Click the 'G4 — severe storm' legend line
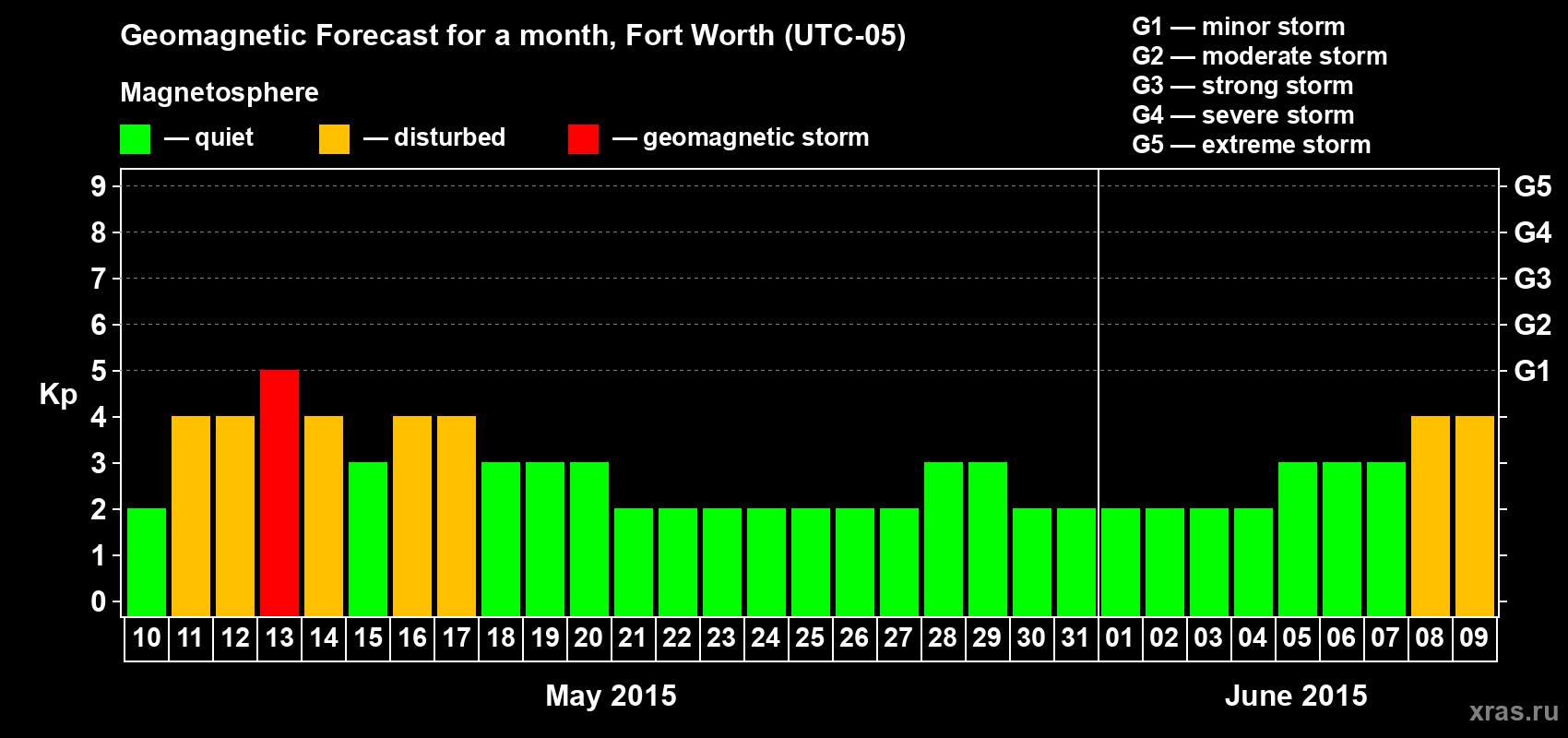This screenshot has height=738, width=1568. pos(1243,115)
